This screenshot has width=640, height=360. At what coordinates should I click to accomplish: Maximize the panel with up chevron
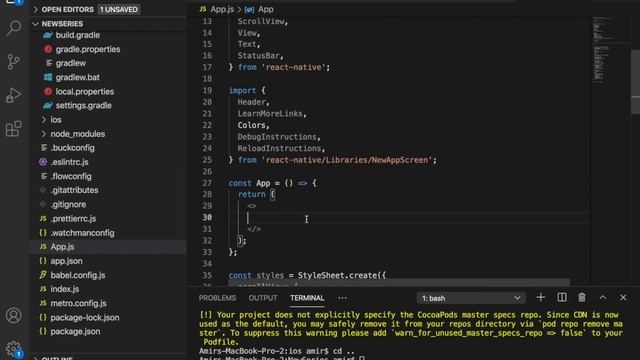(602, 298)
